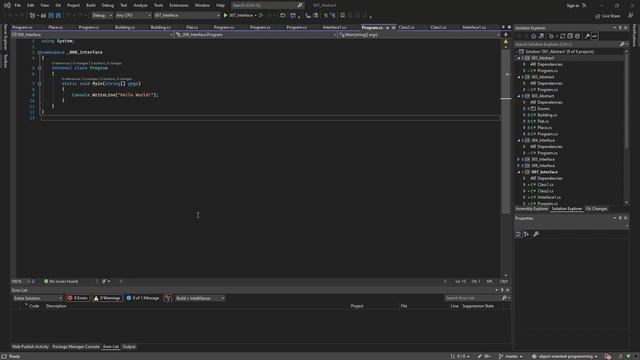Switch to Git Changes panel tab
Image resolution: width=640 pixels, height=360 pixels.
coord(596,209)
